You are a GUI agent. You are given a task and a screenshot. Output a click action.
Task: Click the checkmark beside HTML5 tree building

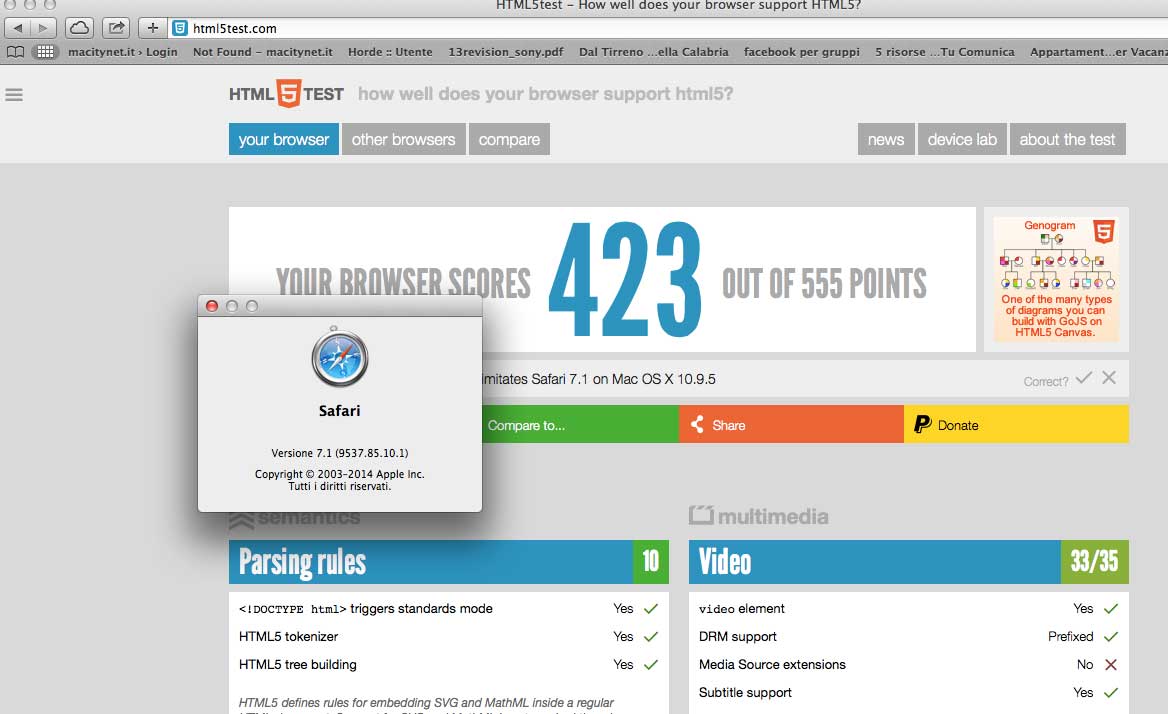(651, 664)
